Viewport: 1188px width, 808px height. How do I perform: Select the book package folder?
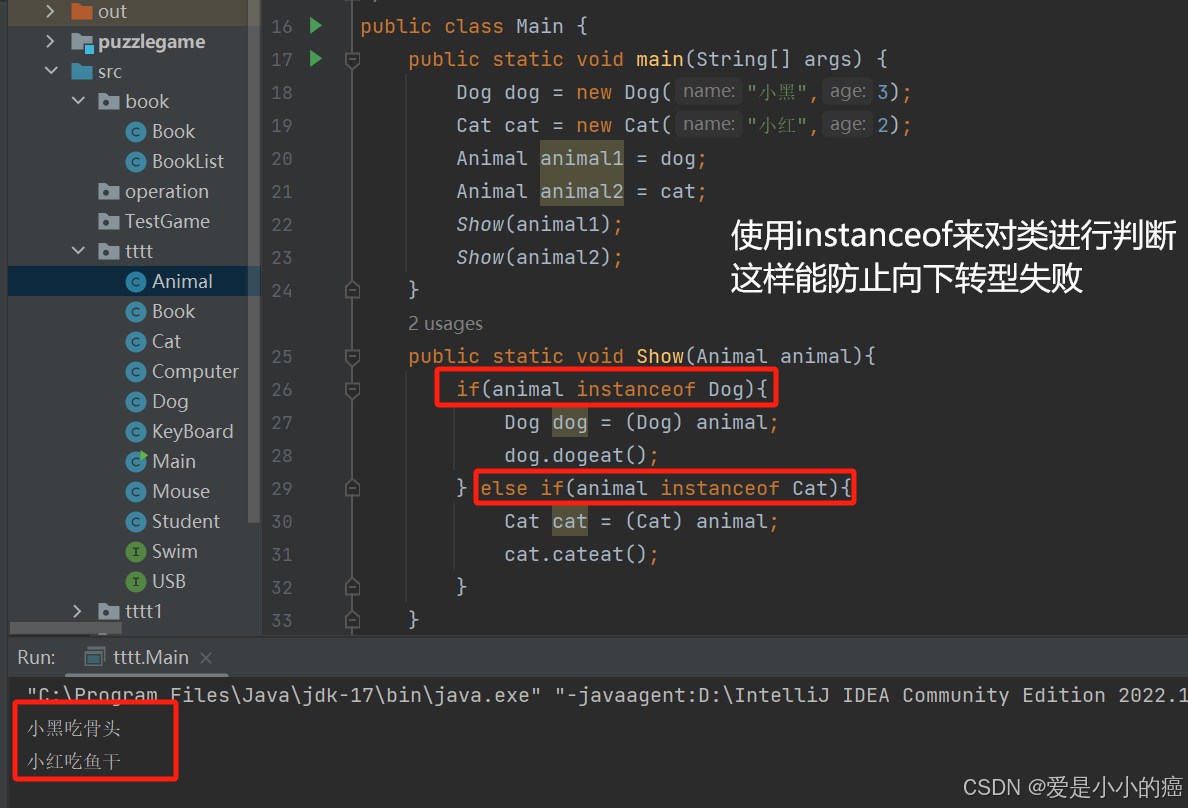tap(134, 102)
